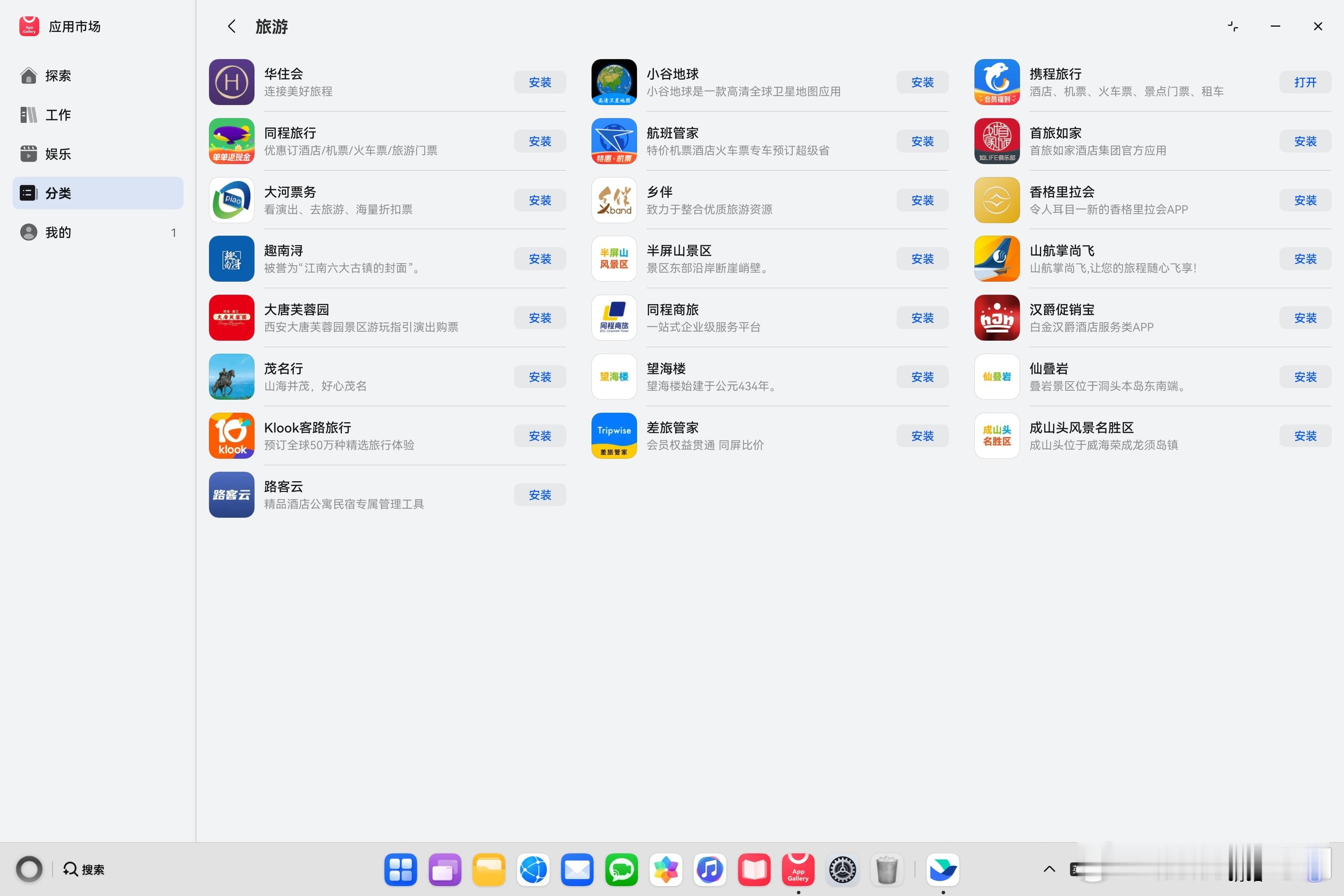Open the 差旅管家 Tripwise icon
Screen dimensions: 1344x896
click(614, 436)
